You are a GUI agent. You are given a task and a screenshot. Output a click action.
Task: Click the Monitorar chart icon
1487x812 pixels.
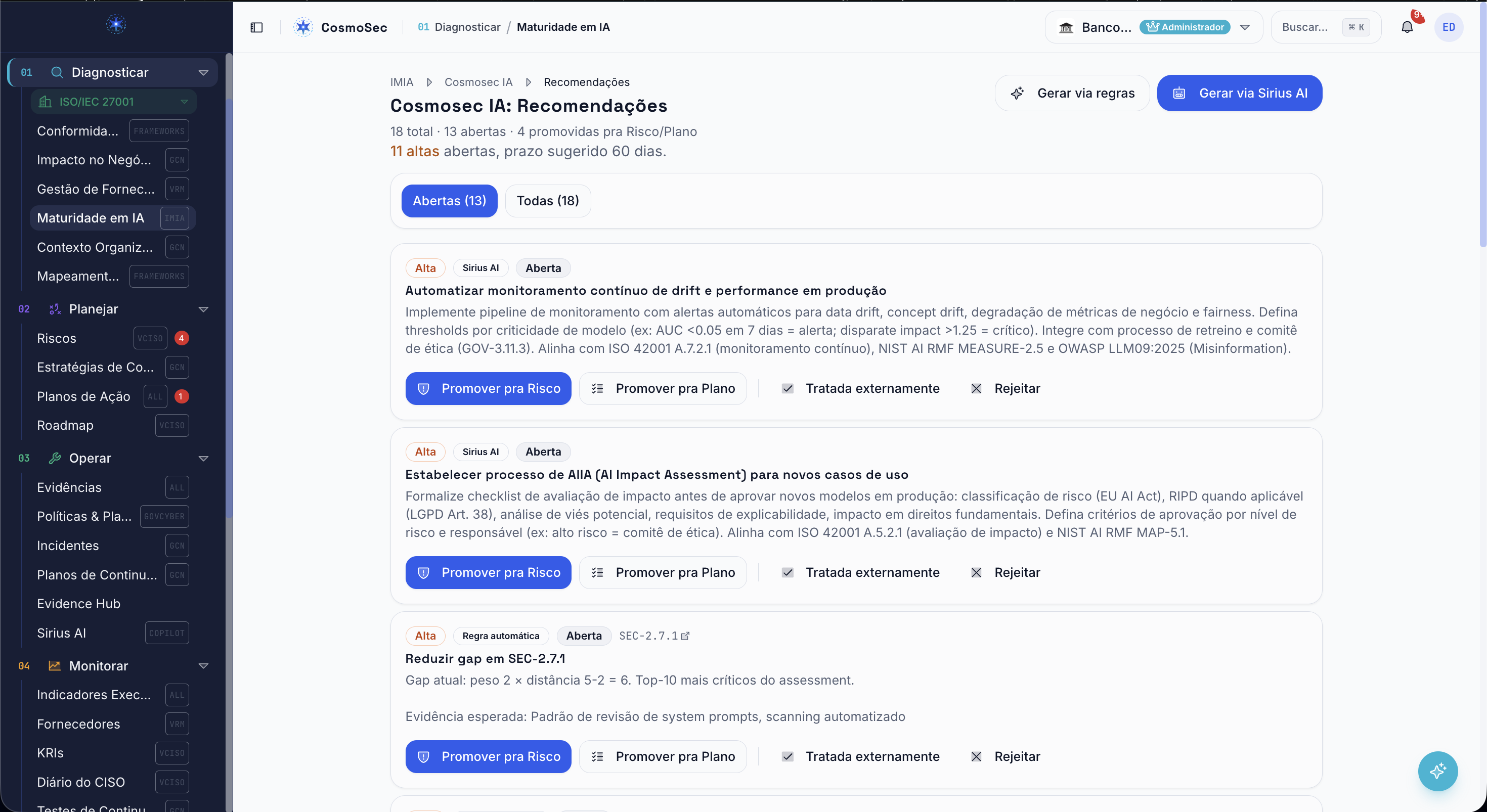coord(55,665)
